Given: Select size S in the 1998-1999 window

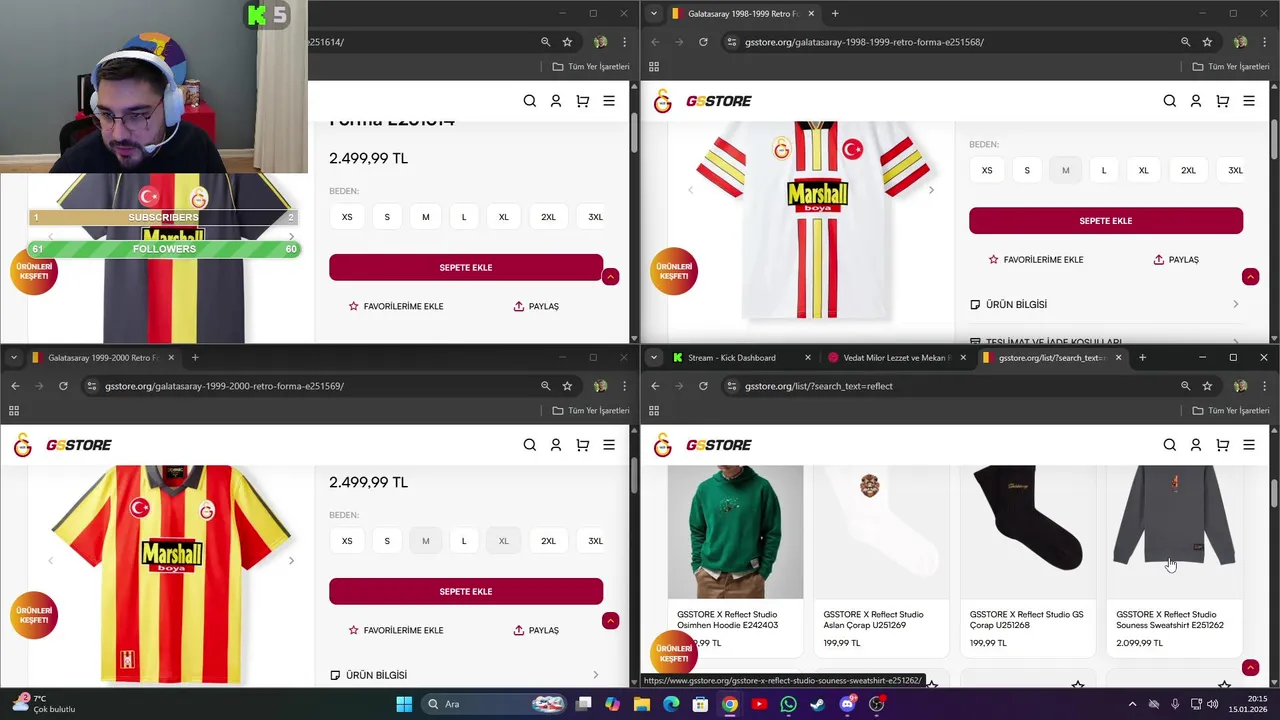Looking at the screenshot, I should click(1027, 170).
